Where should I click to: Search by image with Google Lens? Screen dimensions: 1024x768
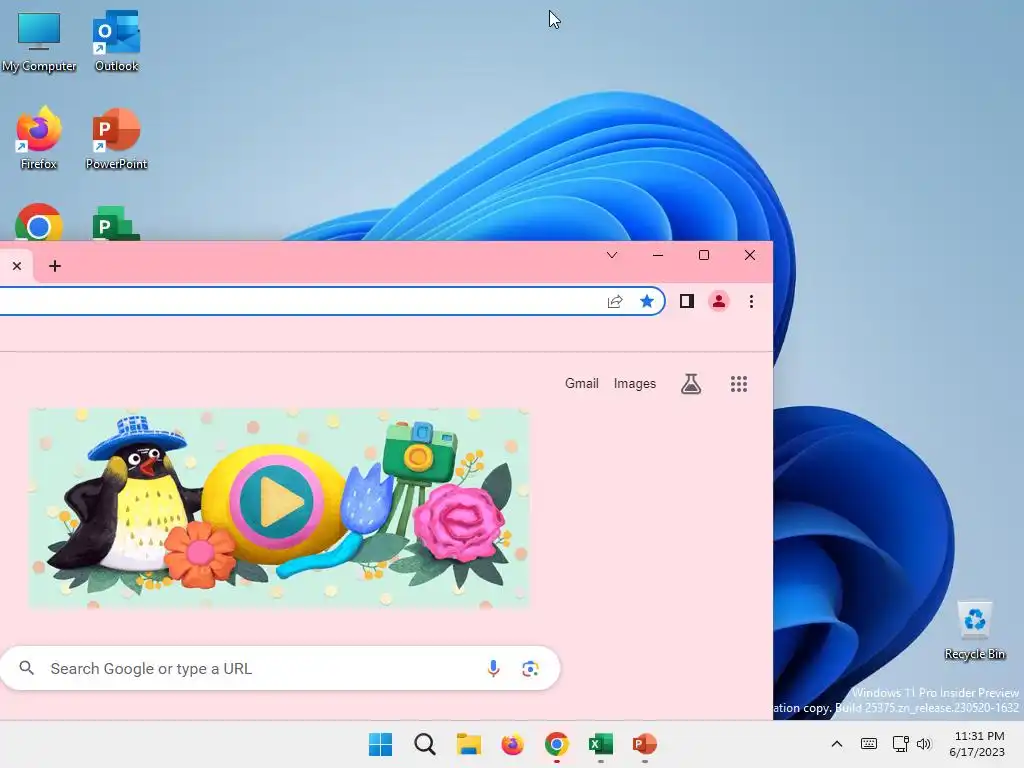click(530, 668)
